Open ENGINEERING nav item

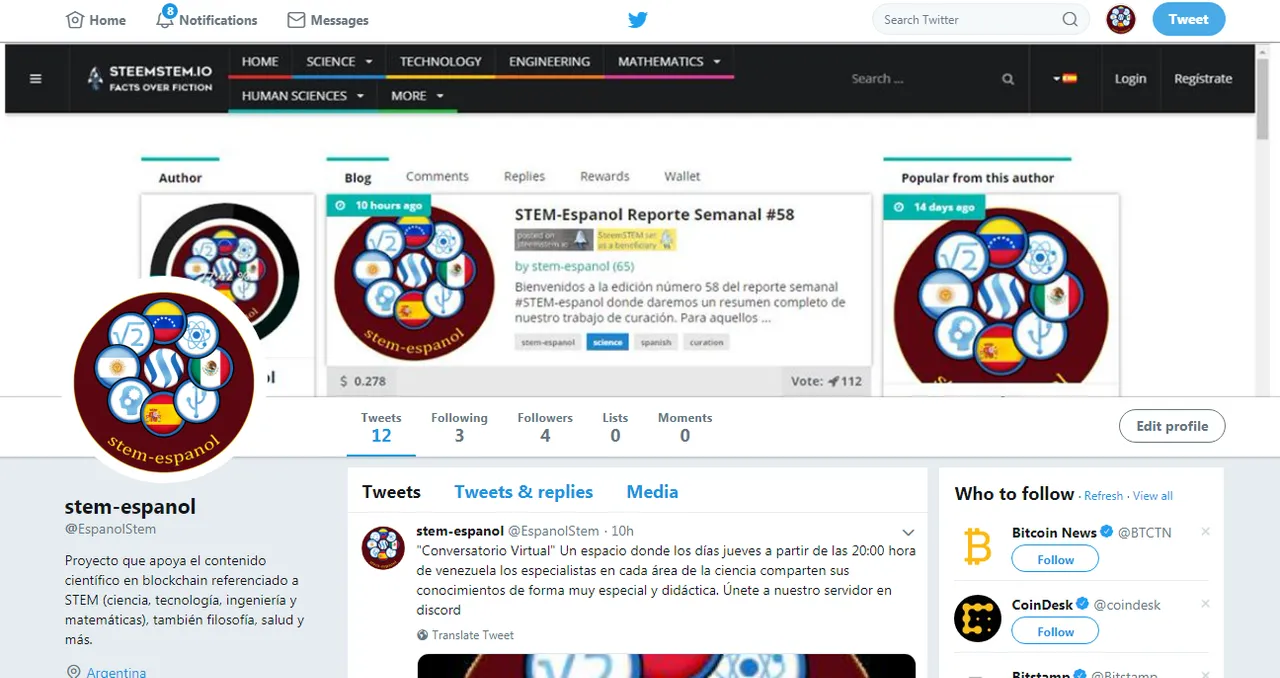click(x=549, y=61)
